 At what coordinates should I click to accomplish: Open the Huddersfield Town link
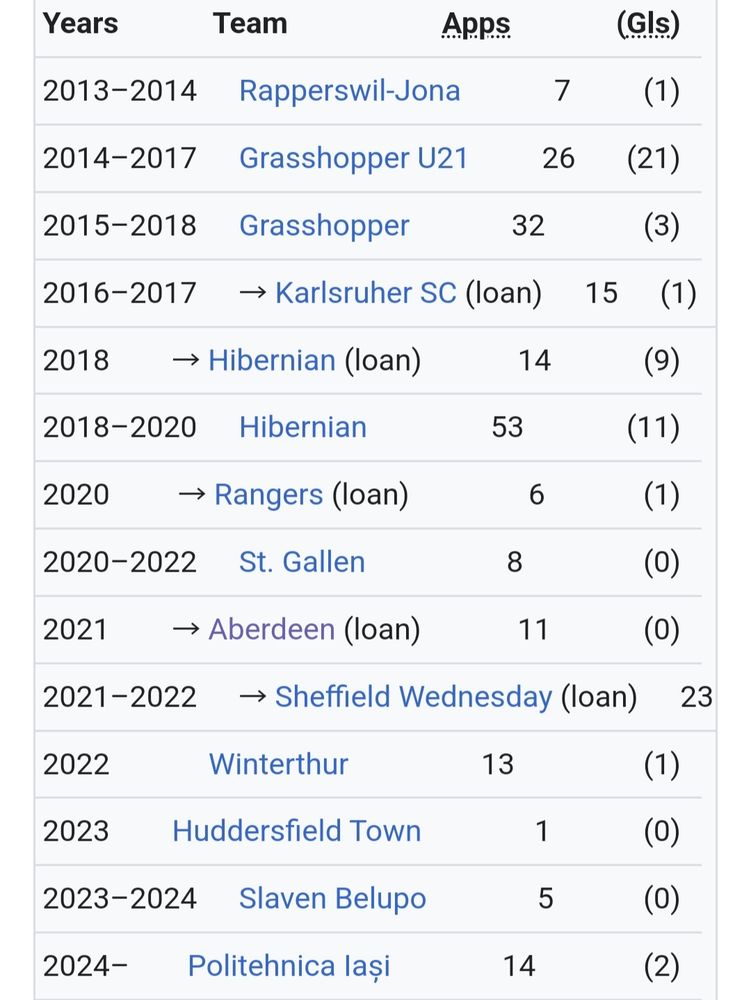296,832
